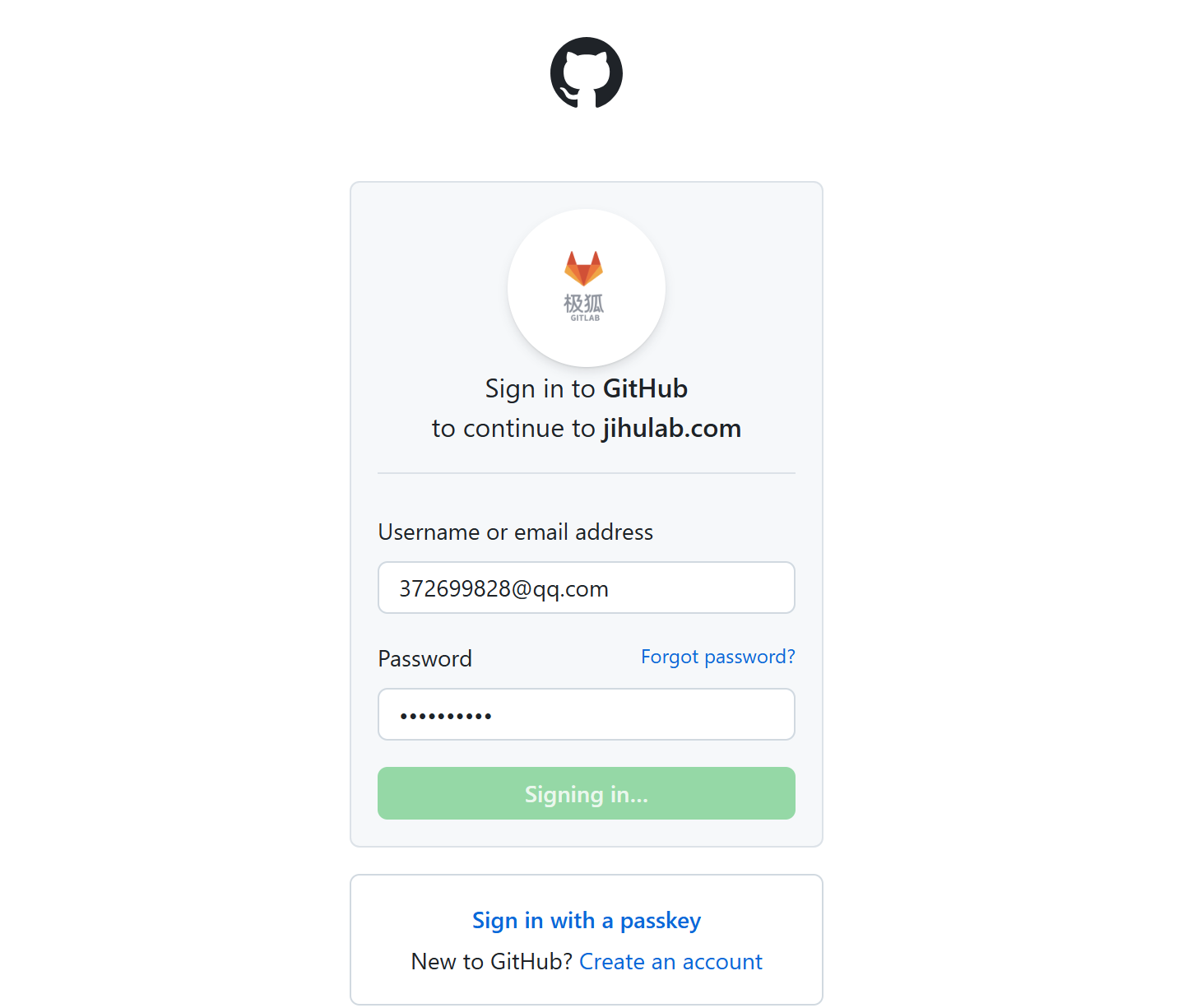Click the Sign in to GitHub heading
Screen dimensions: 1183x1008
(x=586, y=388)
